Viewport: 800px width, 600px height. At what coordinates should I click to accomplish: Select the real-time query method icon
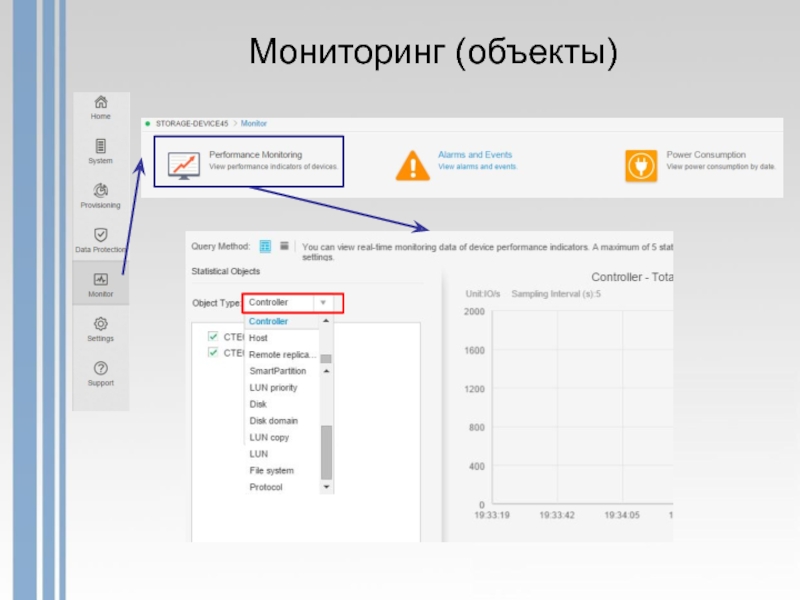[x=265, y=246]
